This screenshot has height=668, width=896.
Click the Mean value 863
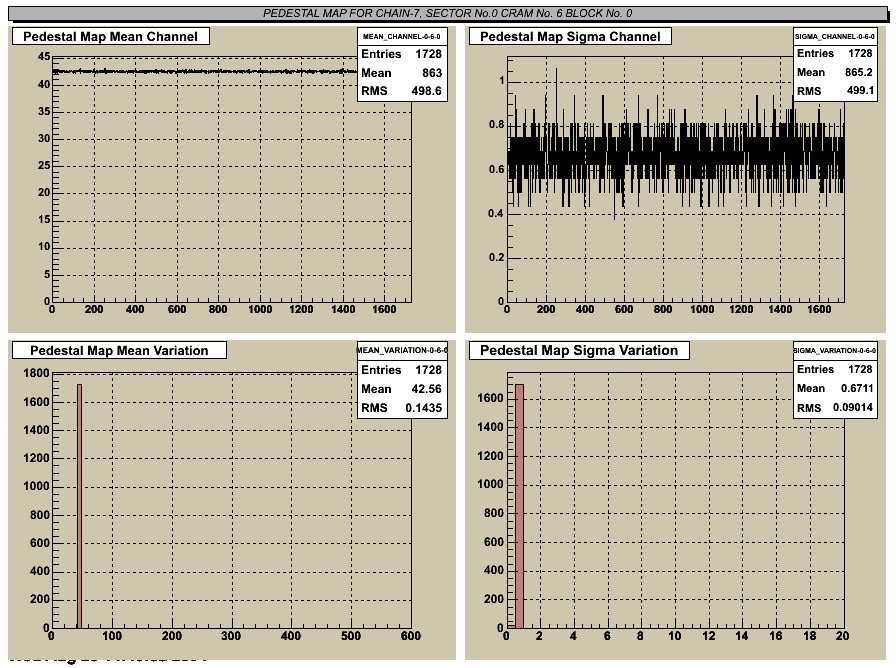pos(432,73)
